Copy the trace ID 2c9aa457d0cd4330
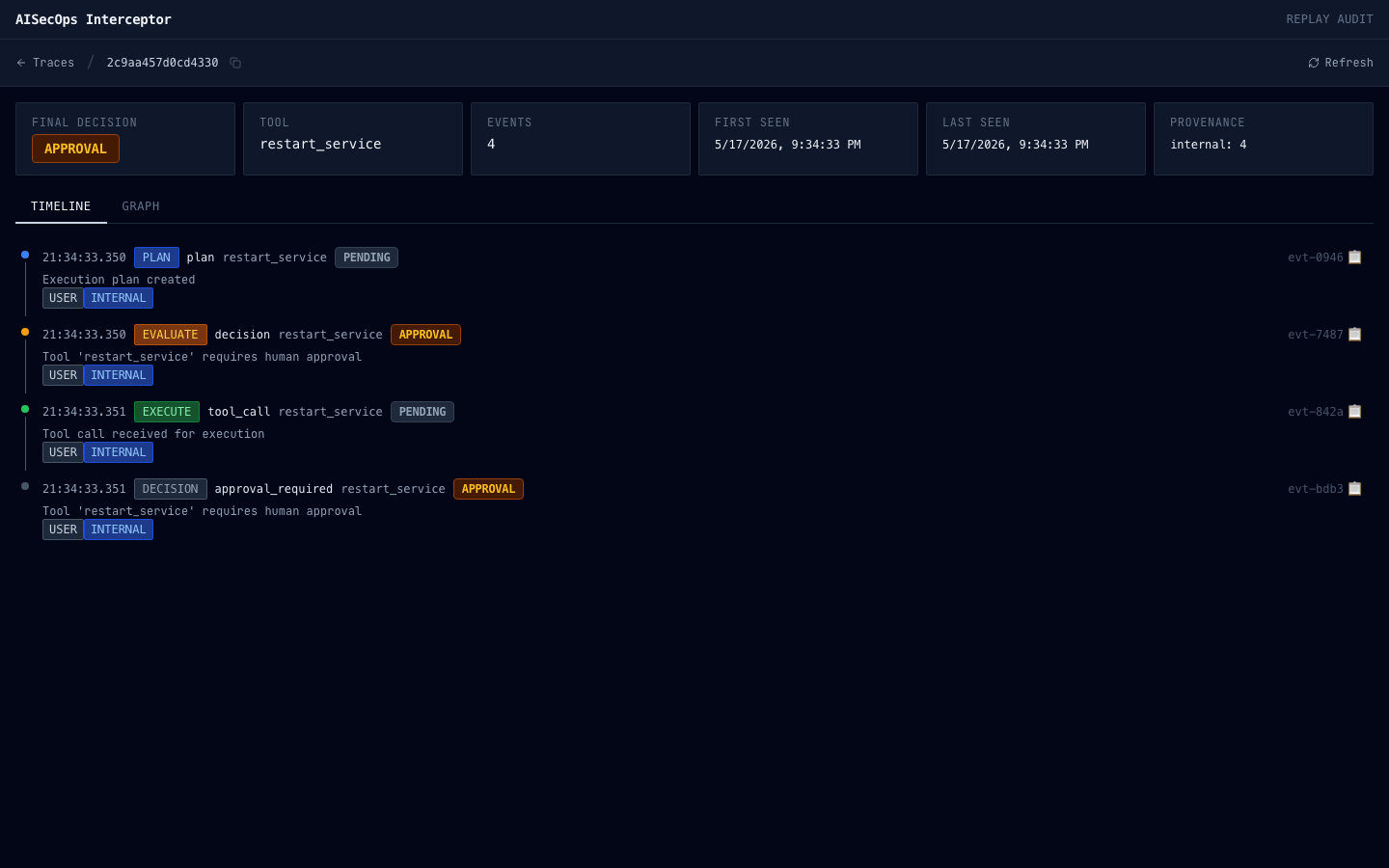Screen dimensions: 1389x868 click(235, 63)
